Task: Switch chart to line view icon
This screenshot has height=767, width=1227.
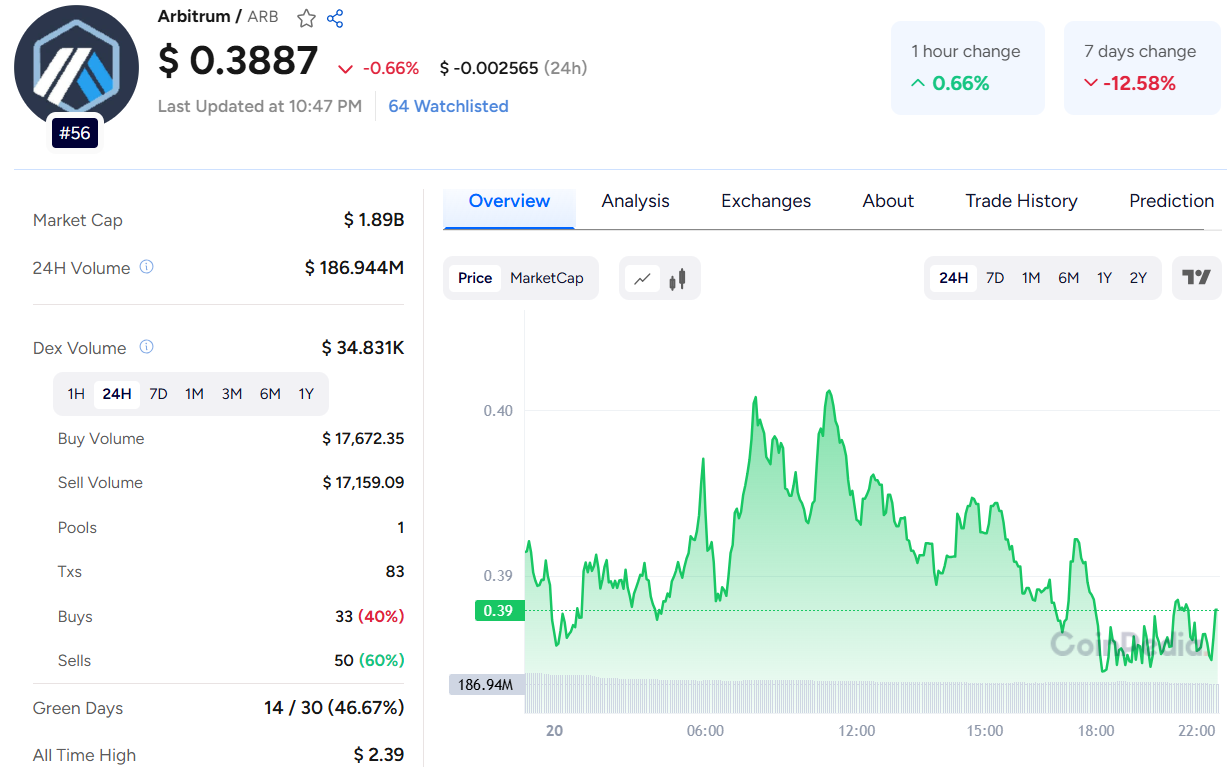Action: pos(642,278)
